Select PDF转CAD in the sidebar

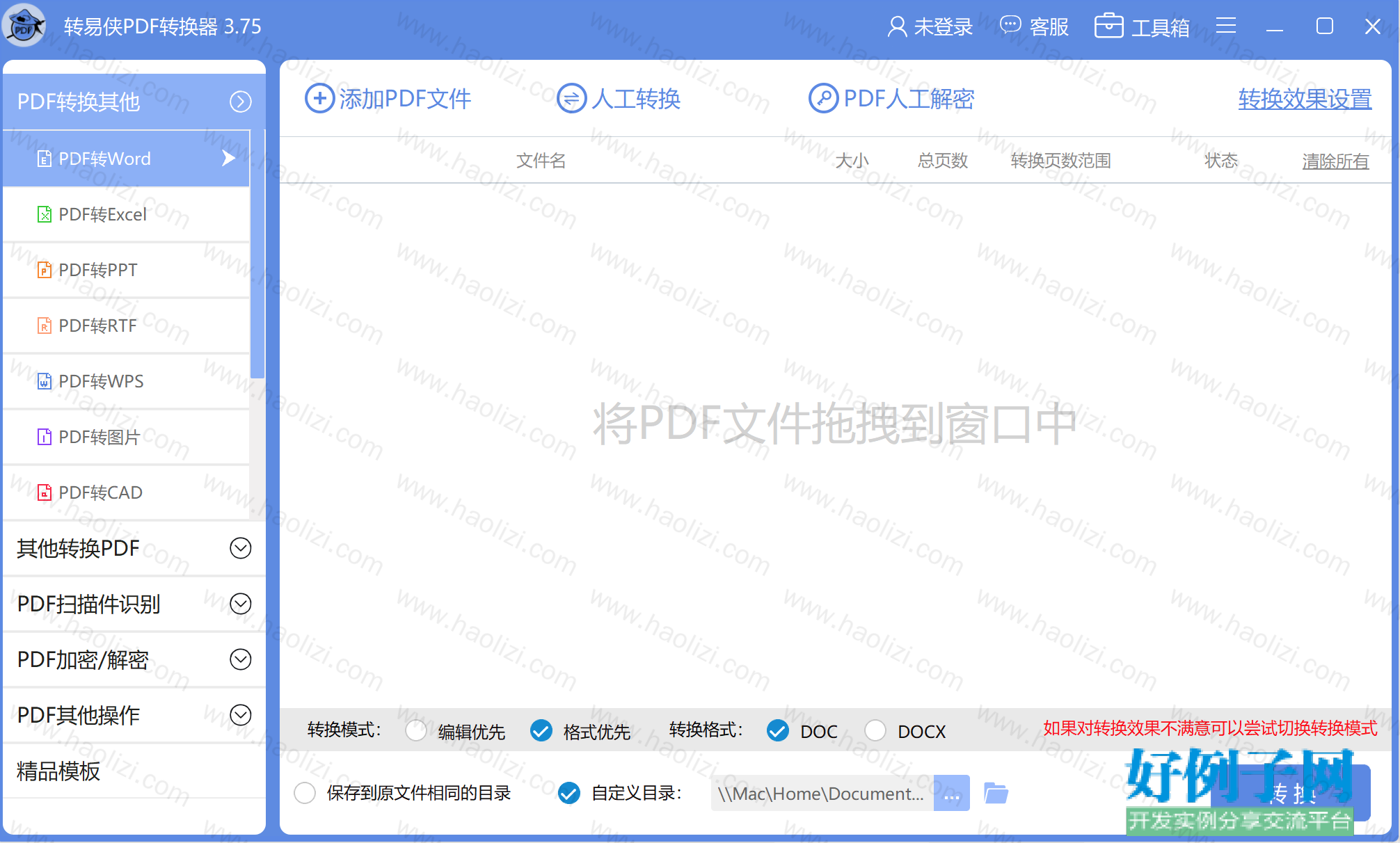(x=127, y=492)
